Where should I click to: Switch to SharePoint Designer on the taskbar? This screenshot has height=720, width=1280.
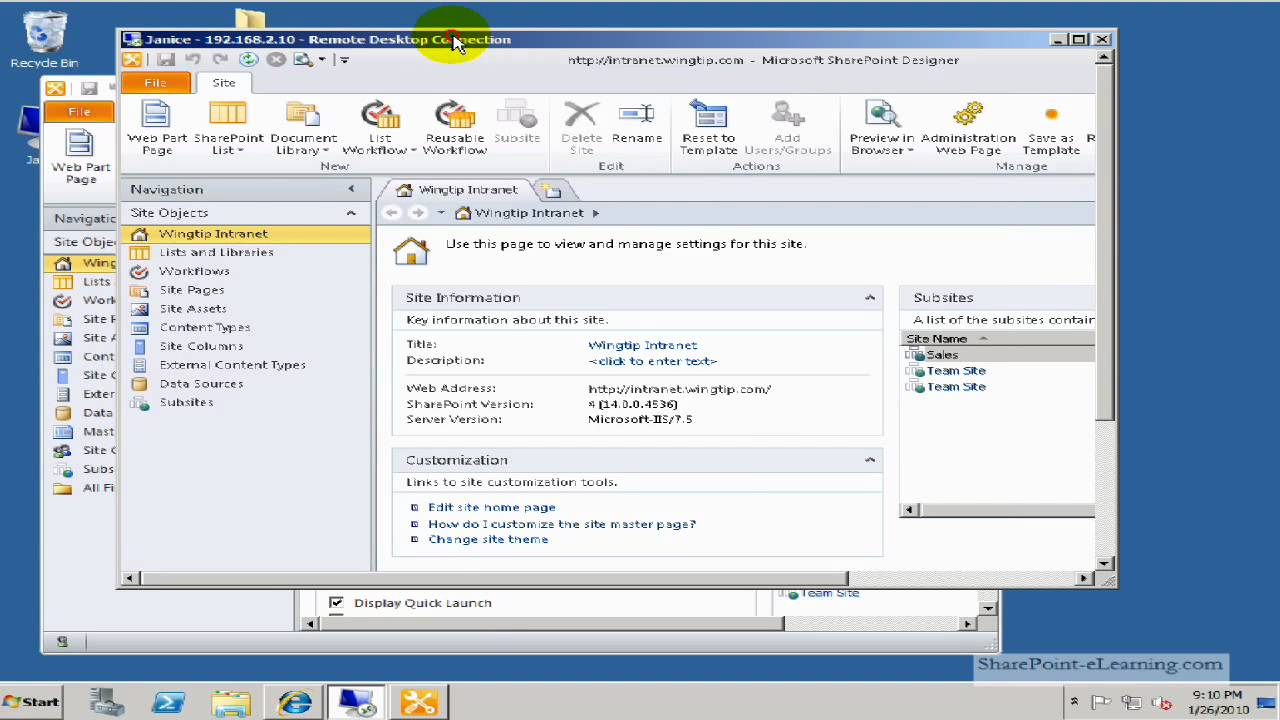point(419,702)
